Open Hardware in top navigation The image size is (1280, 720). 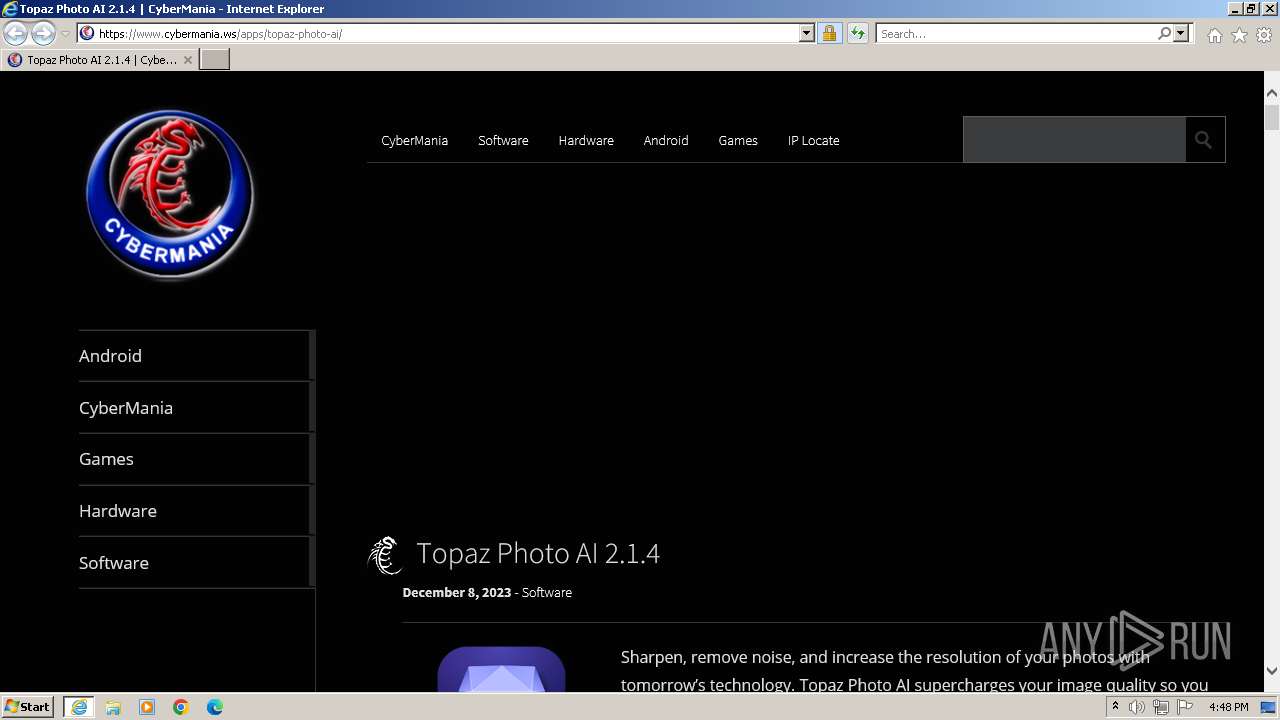pyautogui.click(x=586, y=140)
